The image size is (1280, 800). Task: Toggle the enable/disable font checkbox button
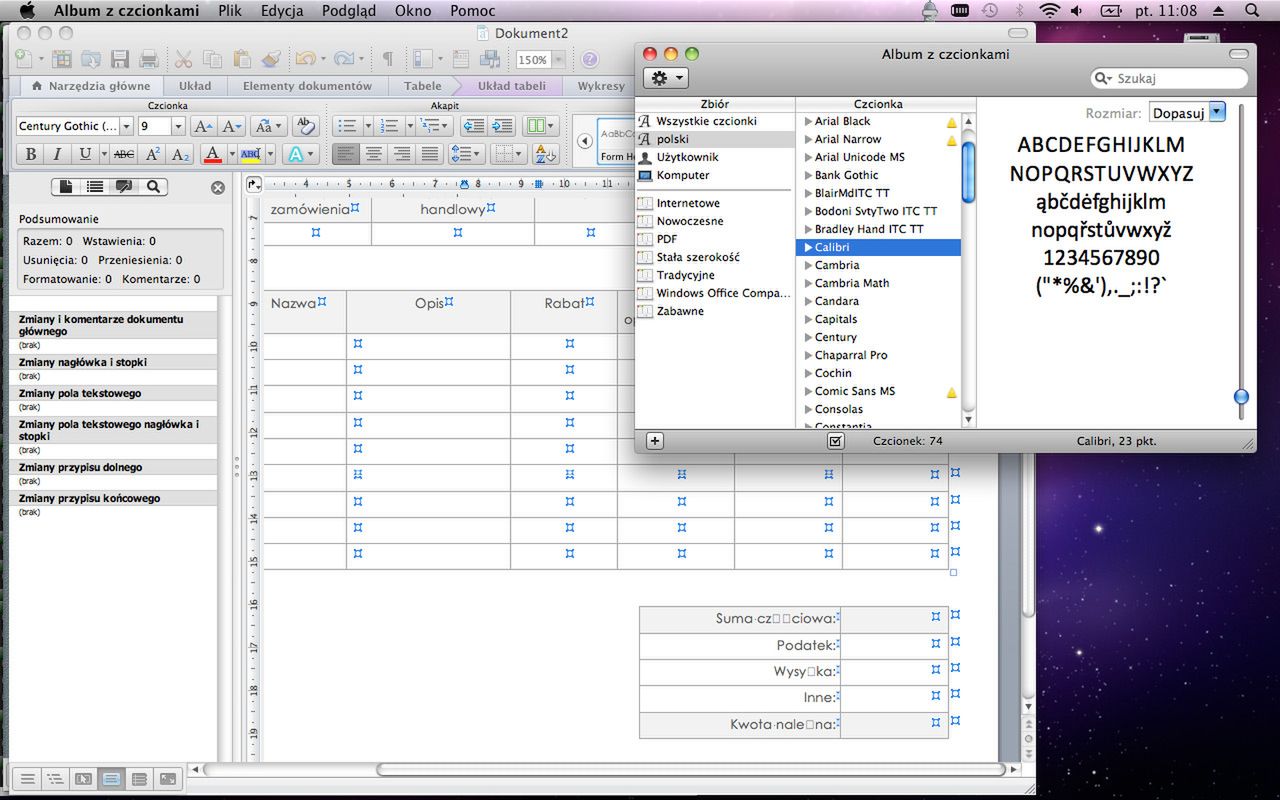pyautogui.click(x=836, y=441)
